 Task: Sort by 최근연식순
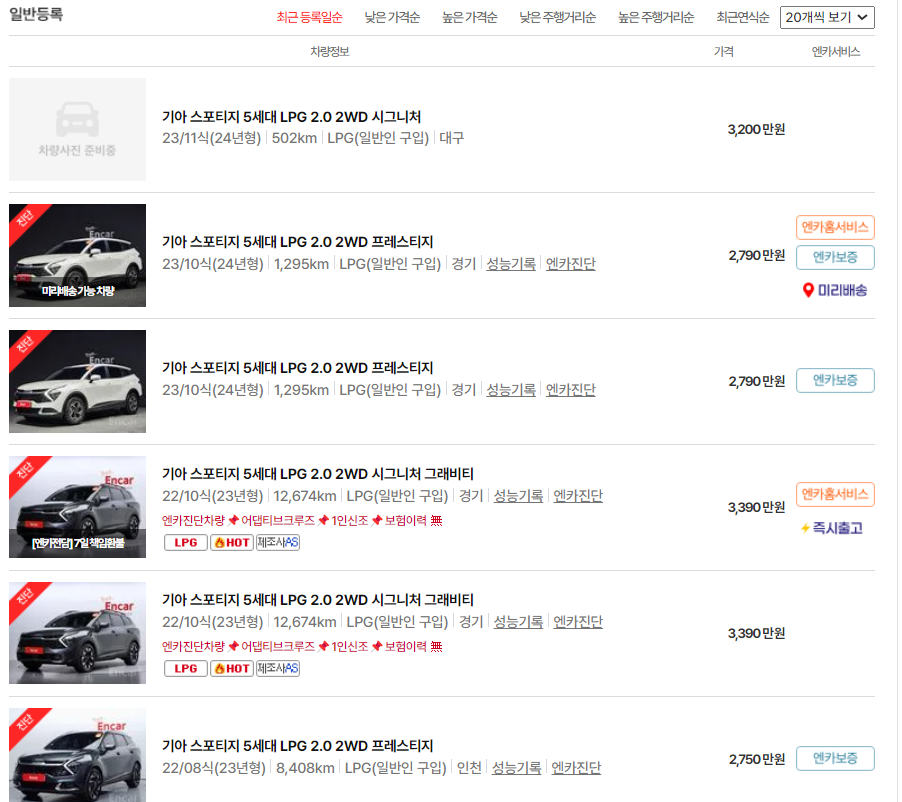coord(743,17)
